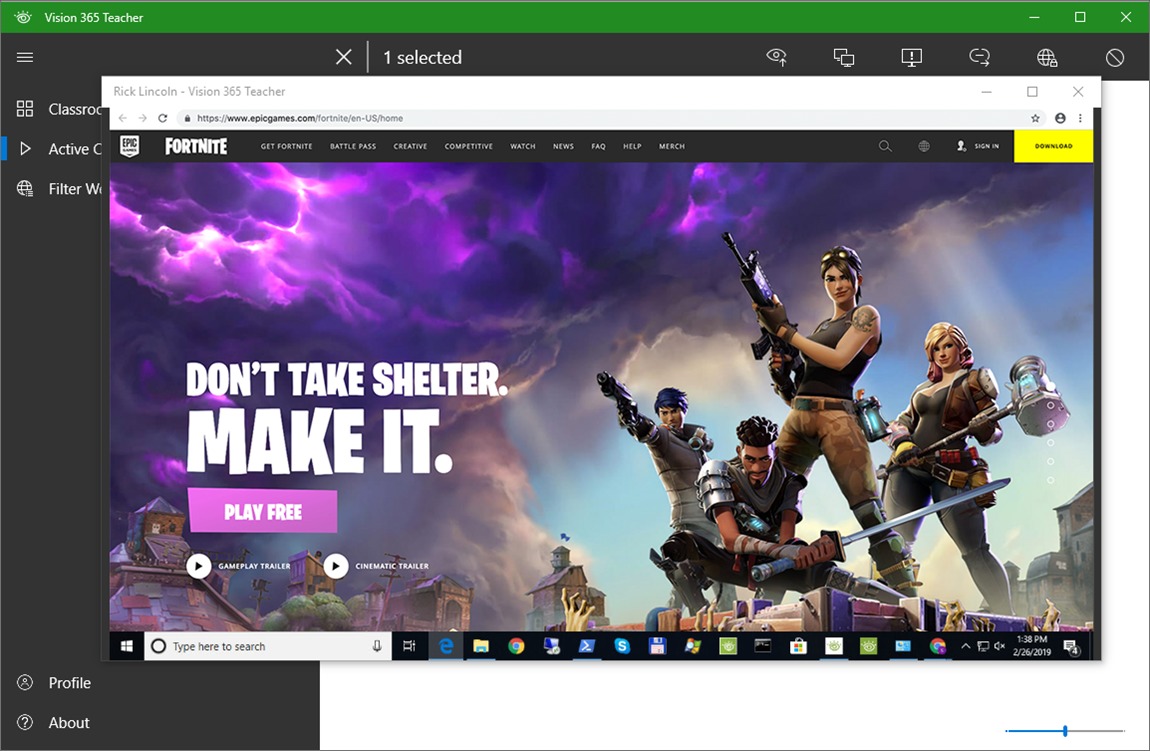Open the Merch nav item
Viewport: 1150px width, 751px height.
pyautogui.click(x=672, y=147)
